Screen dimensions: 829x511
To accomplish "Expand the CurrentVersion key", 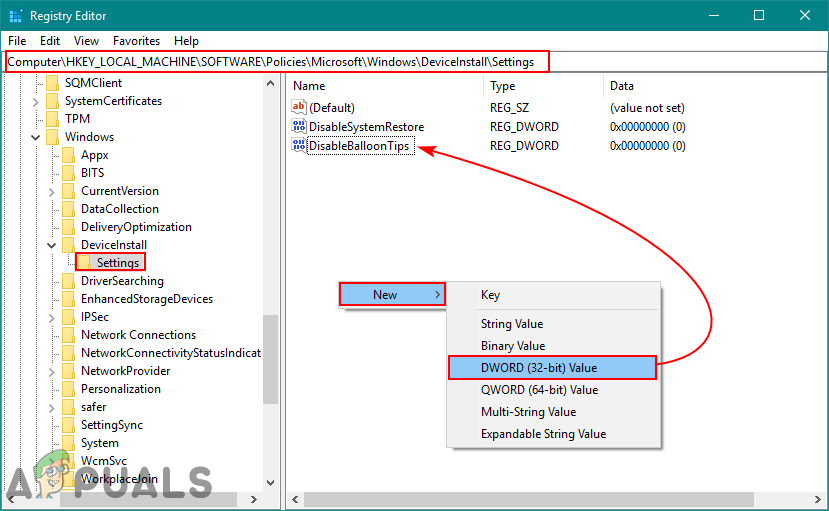I will pyautogui.click(x=51, y=191).
